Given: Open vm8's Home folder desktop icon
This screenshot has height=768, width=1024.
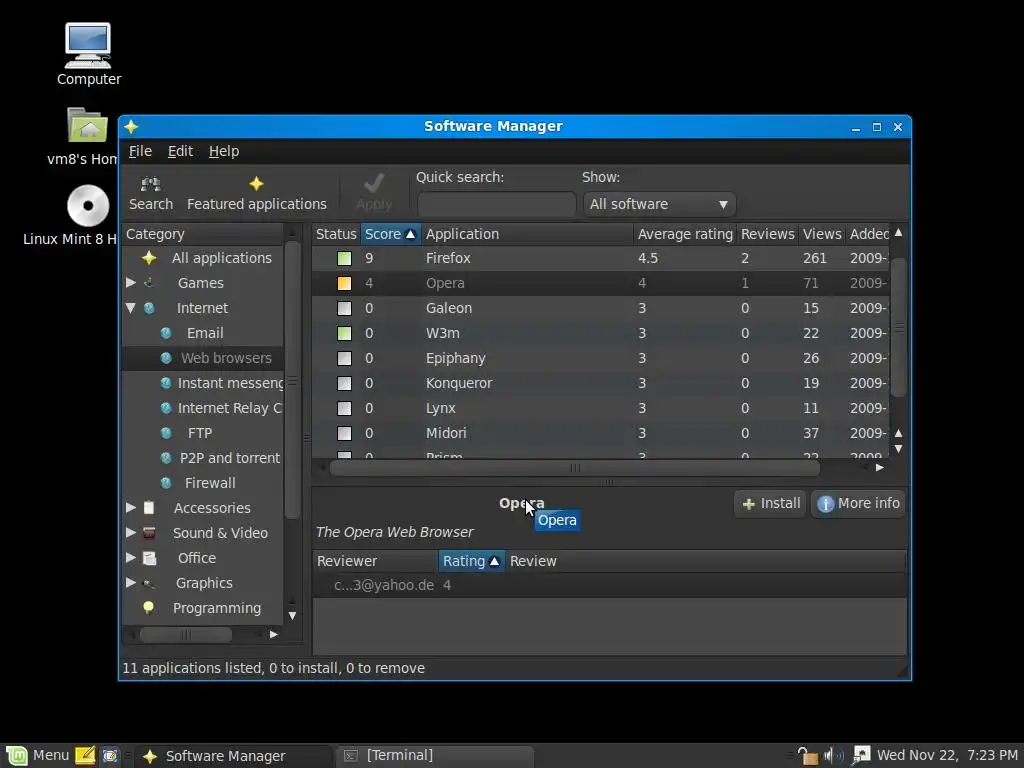Looking at the screenshot, I should click(x=88, y=125).
